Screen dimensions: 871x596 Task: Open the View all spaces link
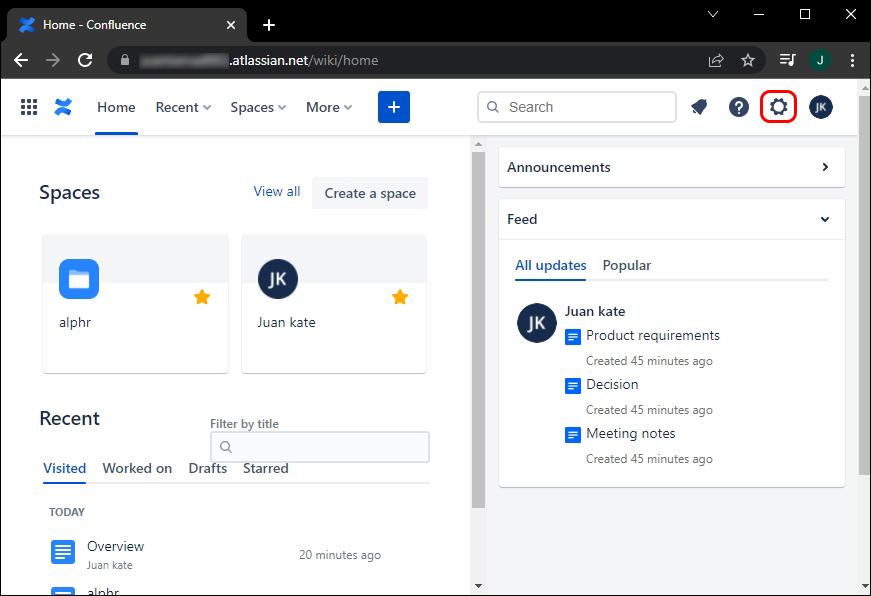[277, 191]
